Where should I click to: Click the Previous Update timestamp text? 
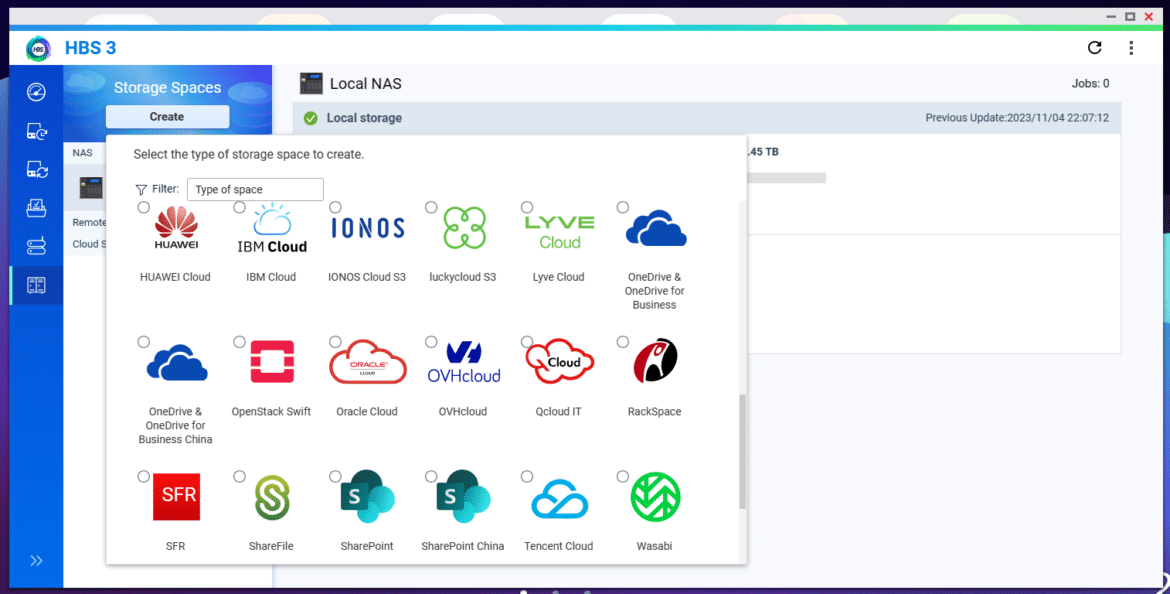(1017, 118)
